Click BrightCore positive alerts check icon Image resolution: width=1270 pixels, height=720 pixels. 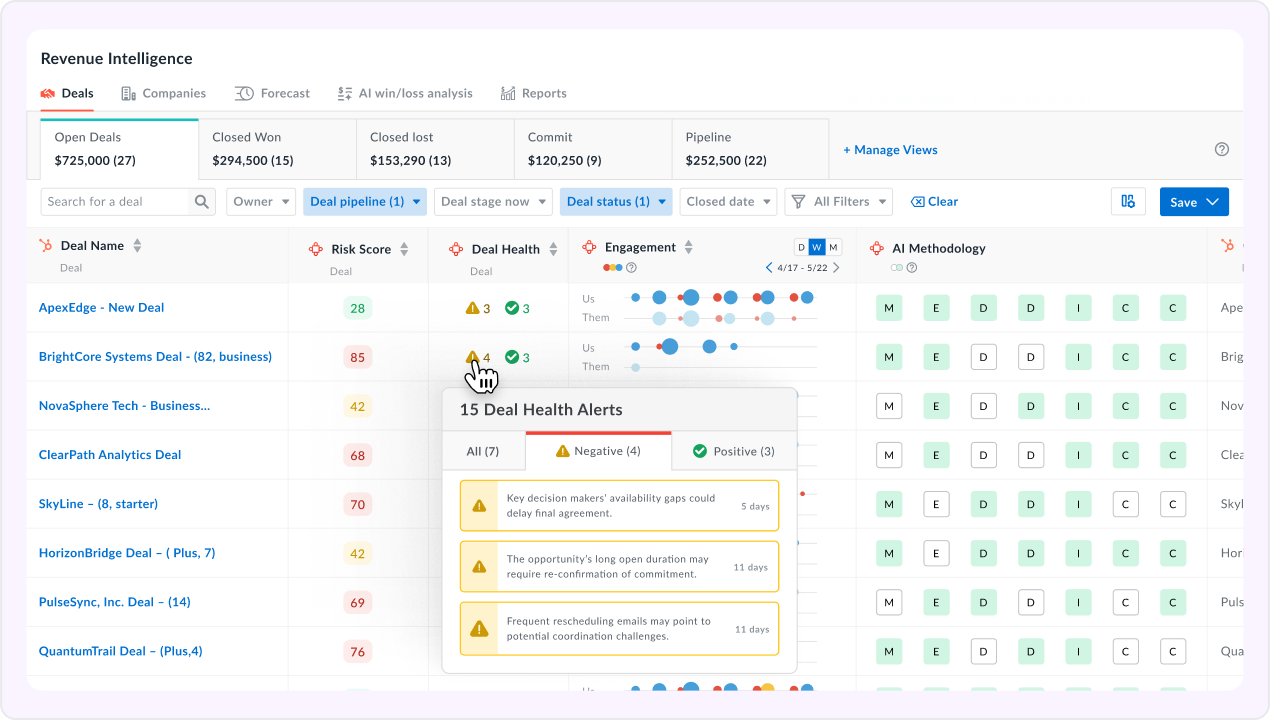tap(512, 357)
